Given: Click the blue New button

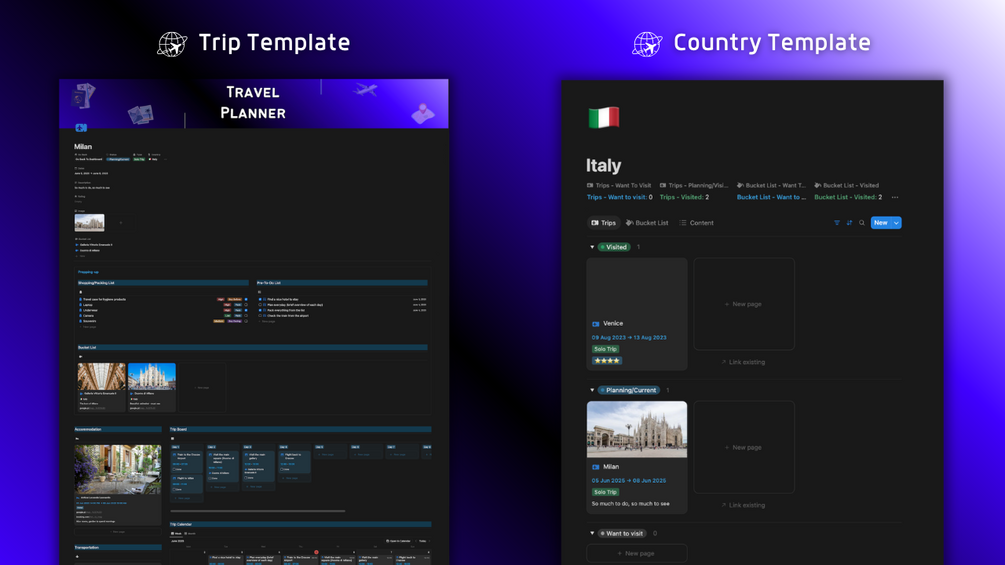Looking at the screenshot, I should [x=881, y=223].
